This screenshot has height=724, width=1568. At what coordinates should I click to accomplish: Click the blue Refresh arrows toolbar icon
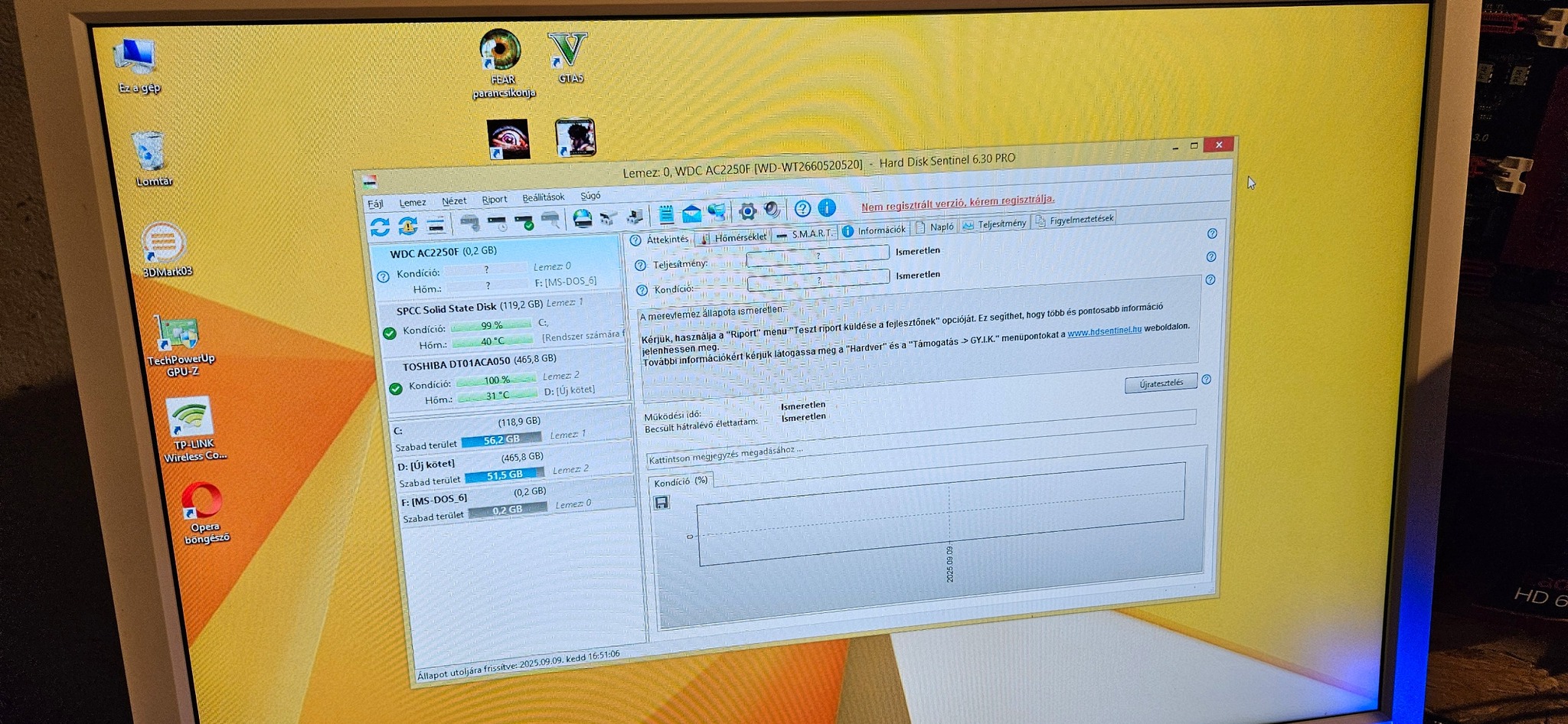point(380,227)
